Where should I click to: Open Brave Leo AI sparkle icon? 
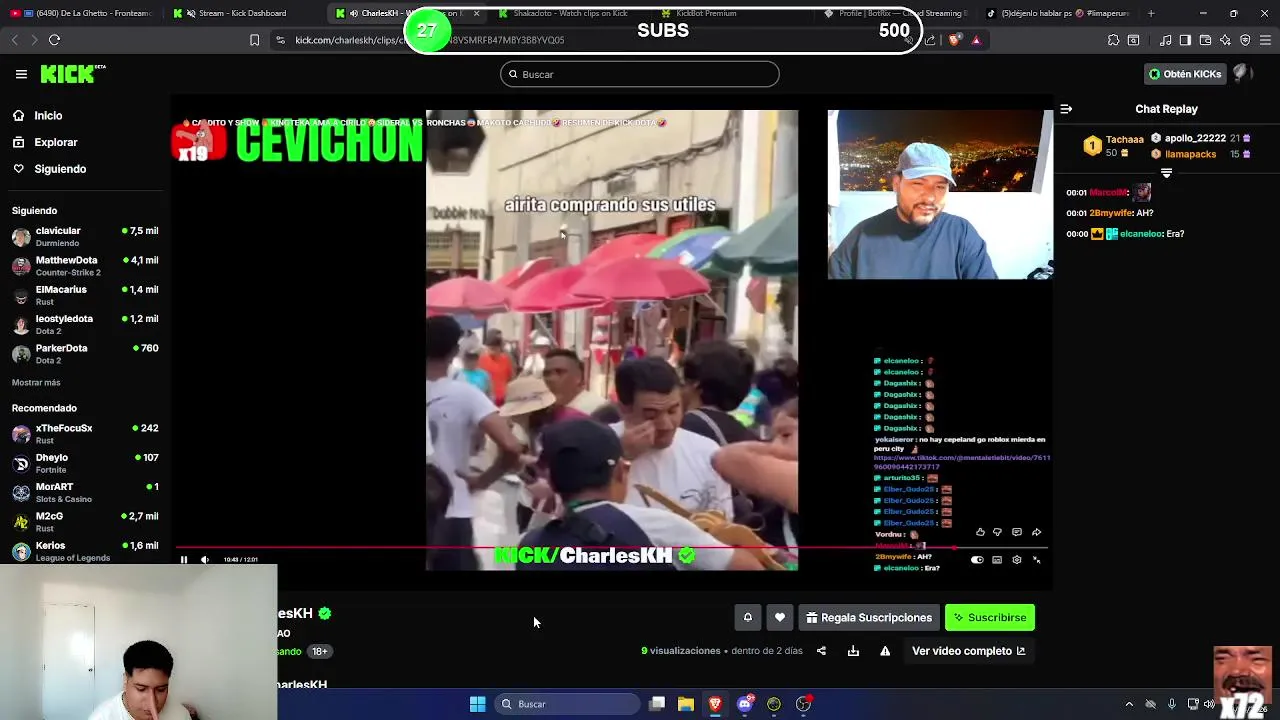pyautogui.click(x=1225, y=40)
